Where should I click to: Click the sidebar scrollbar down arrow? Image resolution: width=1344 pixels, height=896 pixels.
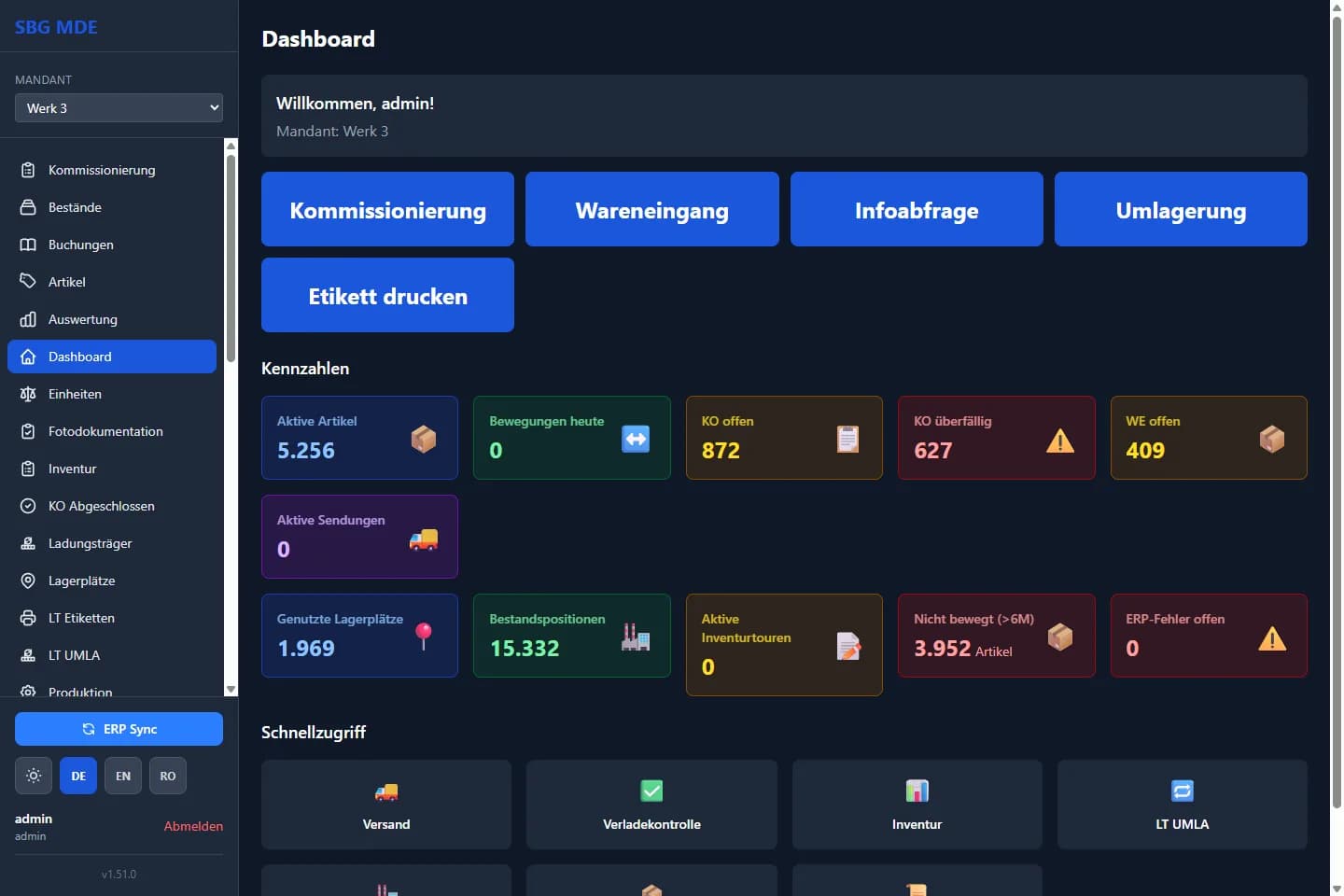click(231, 690)
